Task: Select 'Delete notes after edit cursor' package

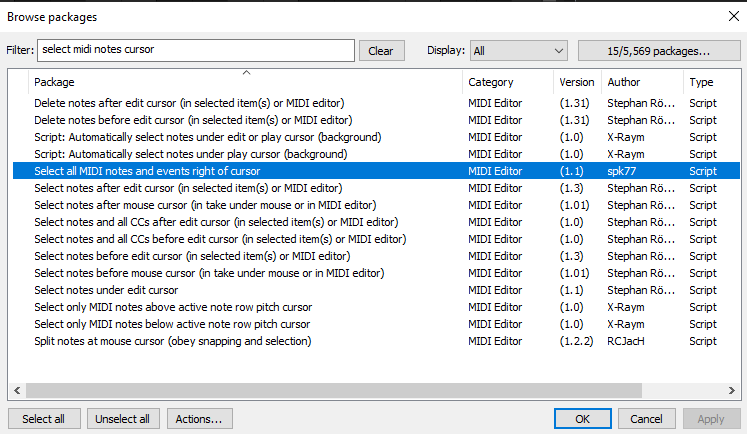Action: [189, 103]
